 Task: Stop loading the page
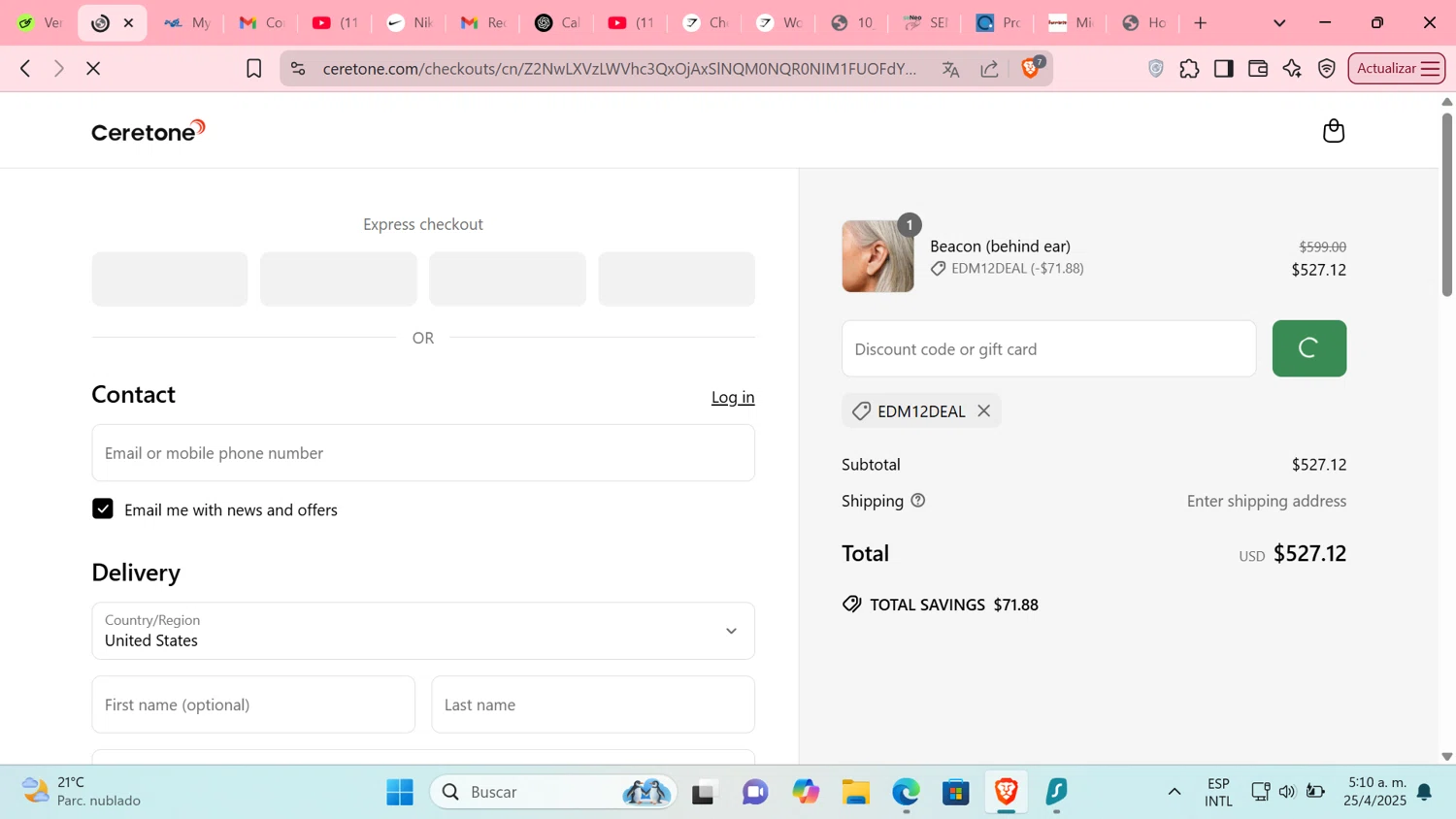[x=93, y=68]
